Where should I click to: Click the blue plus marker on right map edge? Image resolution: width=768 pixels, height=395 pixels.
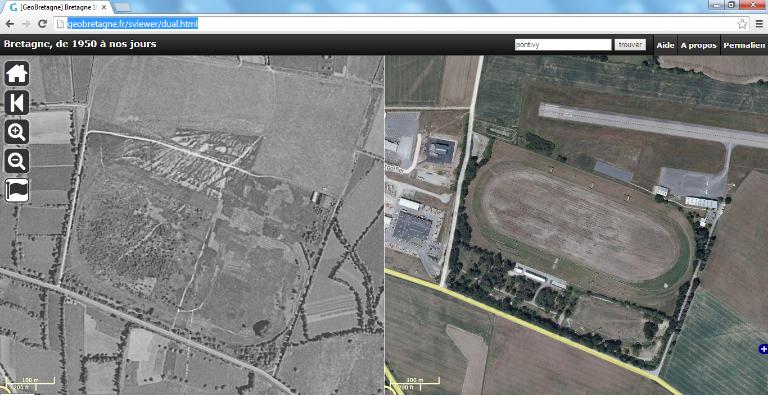763,349
